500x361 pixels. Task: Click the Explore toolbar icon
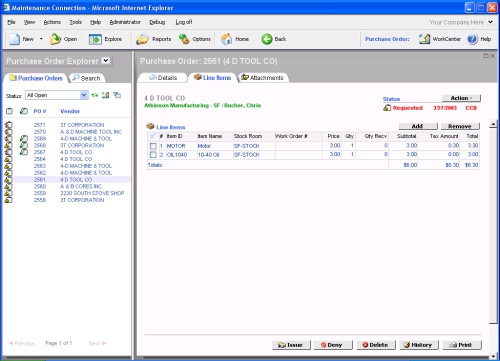click(x=95, y=39)
